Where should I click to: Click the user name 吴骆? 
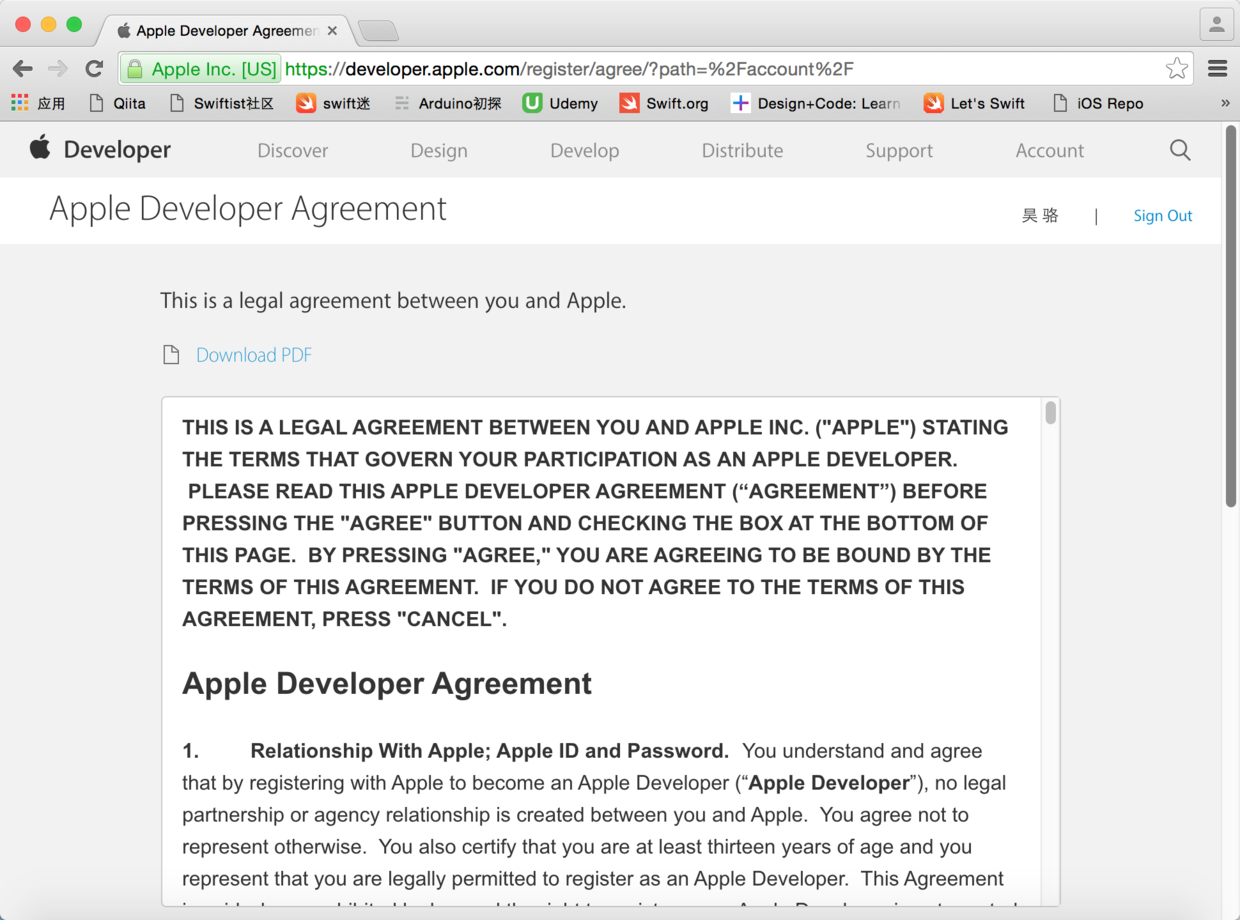[x=1040, y=216]
